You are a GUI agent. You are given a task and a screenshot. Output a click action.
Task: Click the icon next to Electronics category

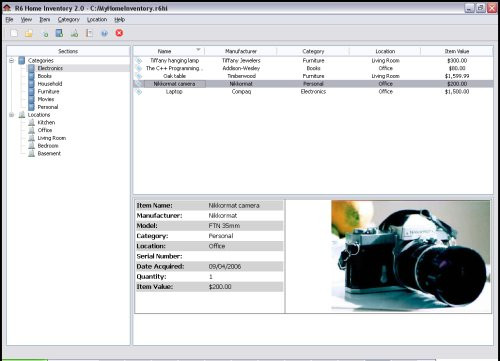coord(31,68)
